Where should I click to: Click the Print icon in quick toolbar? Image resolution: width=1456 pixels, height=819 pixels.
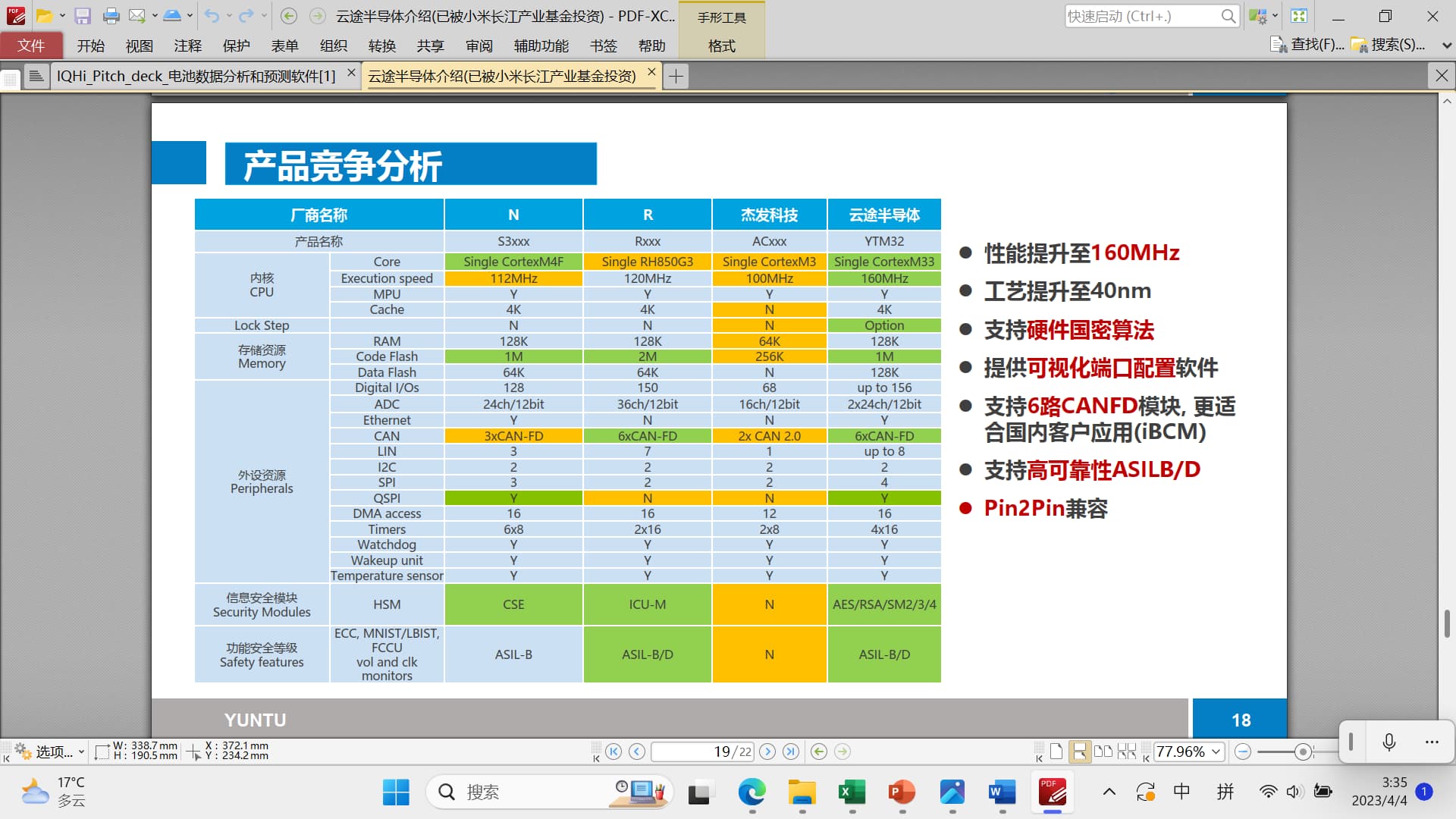click(x=111, y=16)
